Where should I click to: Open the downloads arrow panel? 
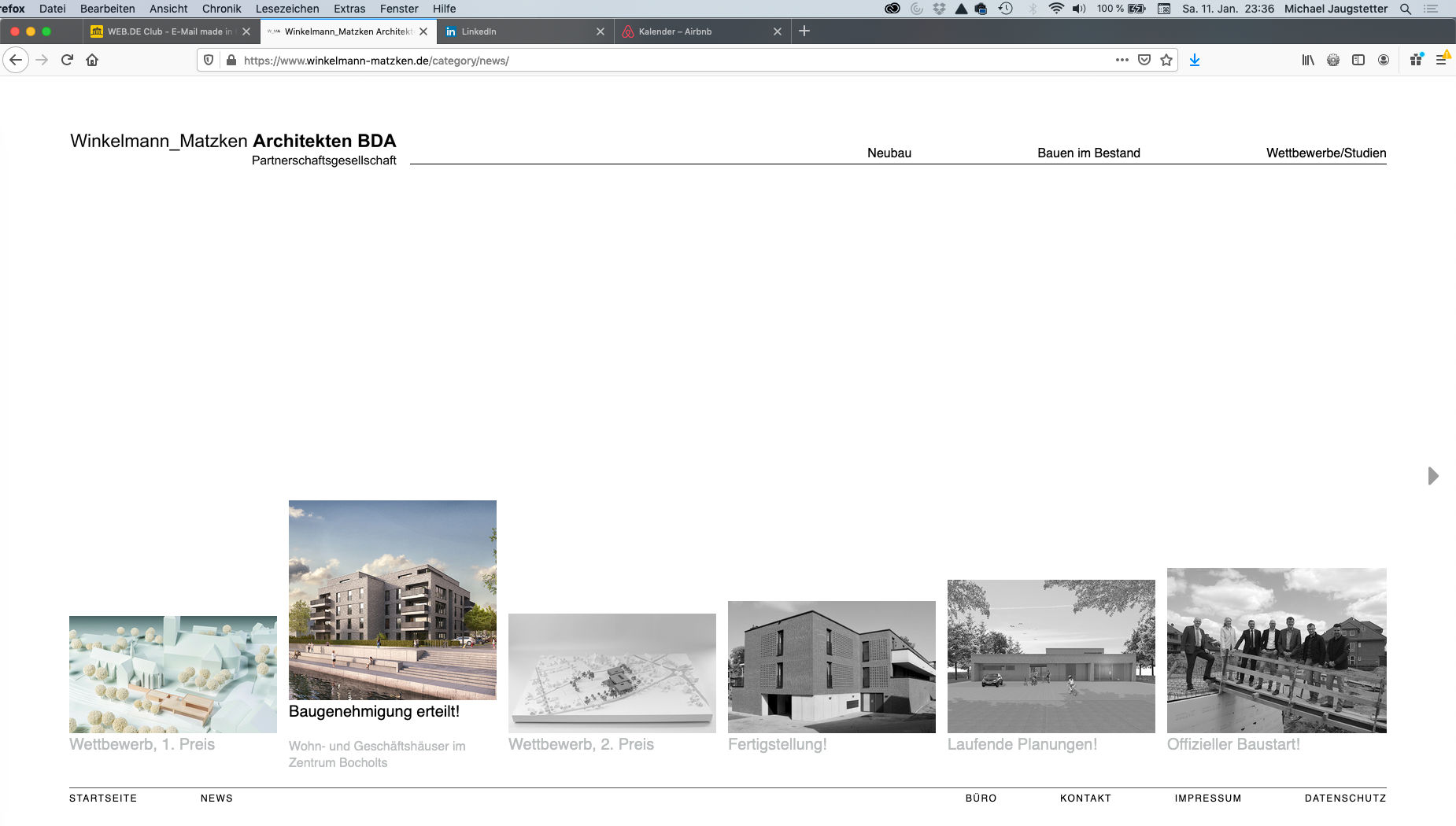pyautogui.click(x=1195, y=60)
